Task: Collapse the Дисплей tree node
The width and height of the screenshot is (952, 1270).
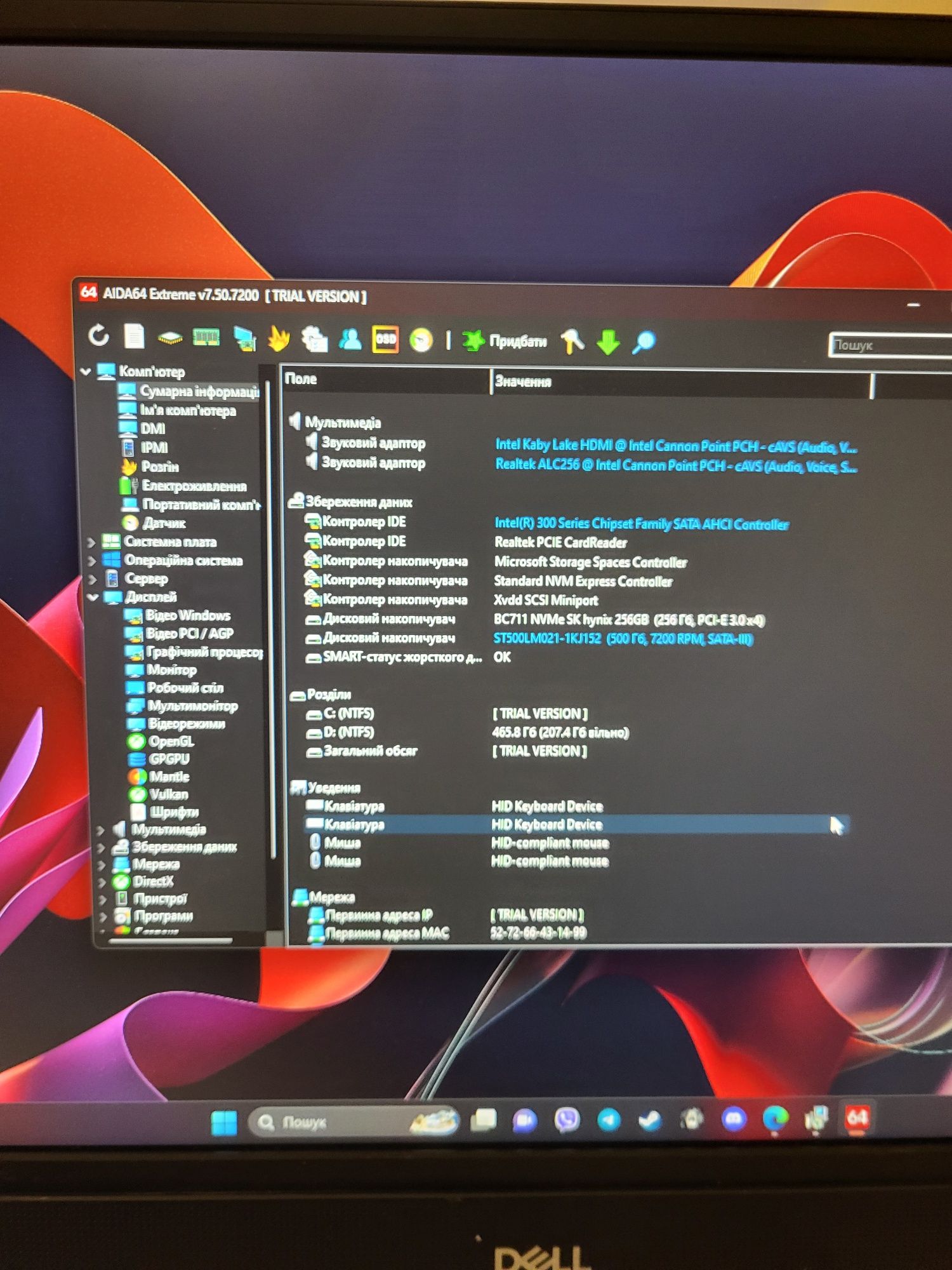Action: point(93,597)
